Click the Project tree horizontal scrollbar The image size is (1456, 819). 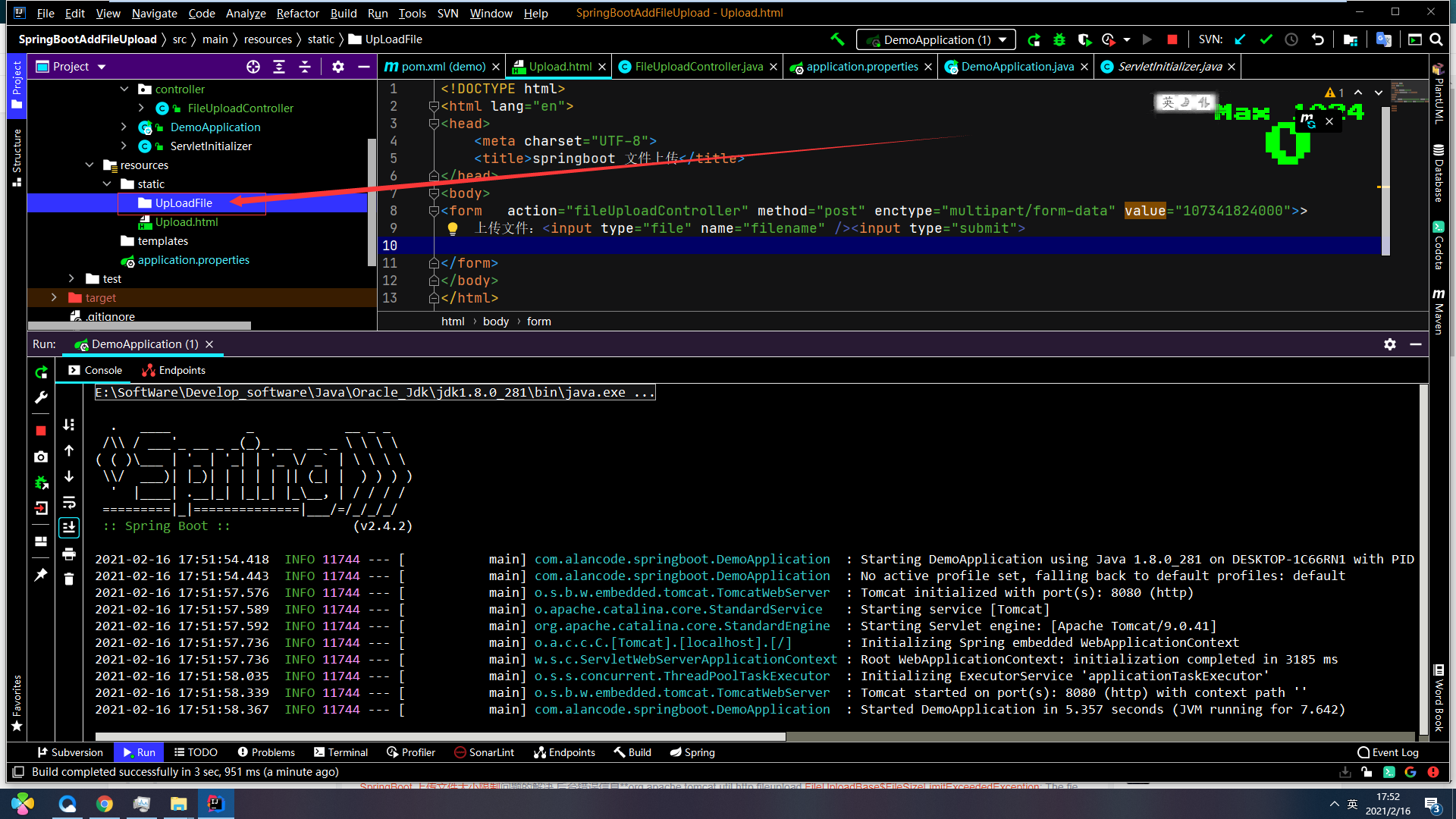click(x=140, y=326)
